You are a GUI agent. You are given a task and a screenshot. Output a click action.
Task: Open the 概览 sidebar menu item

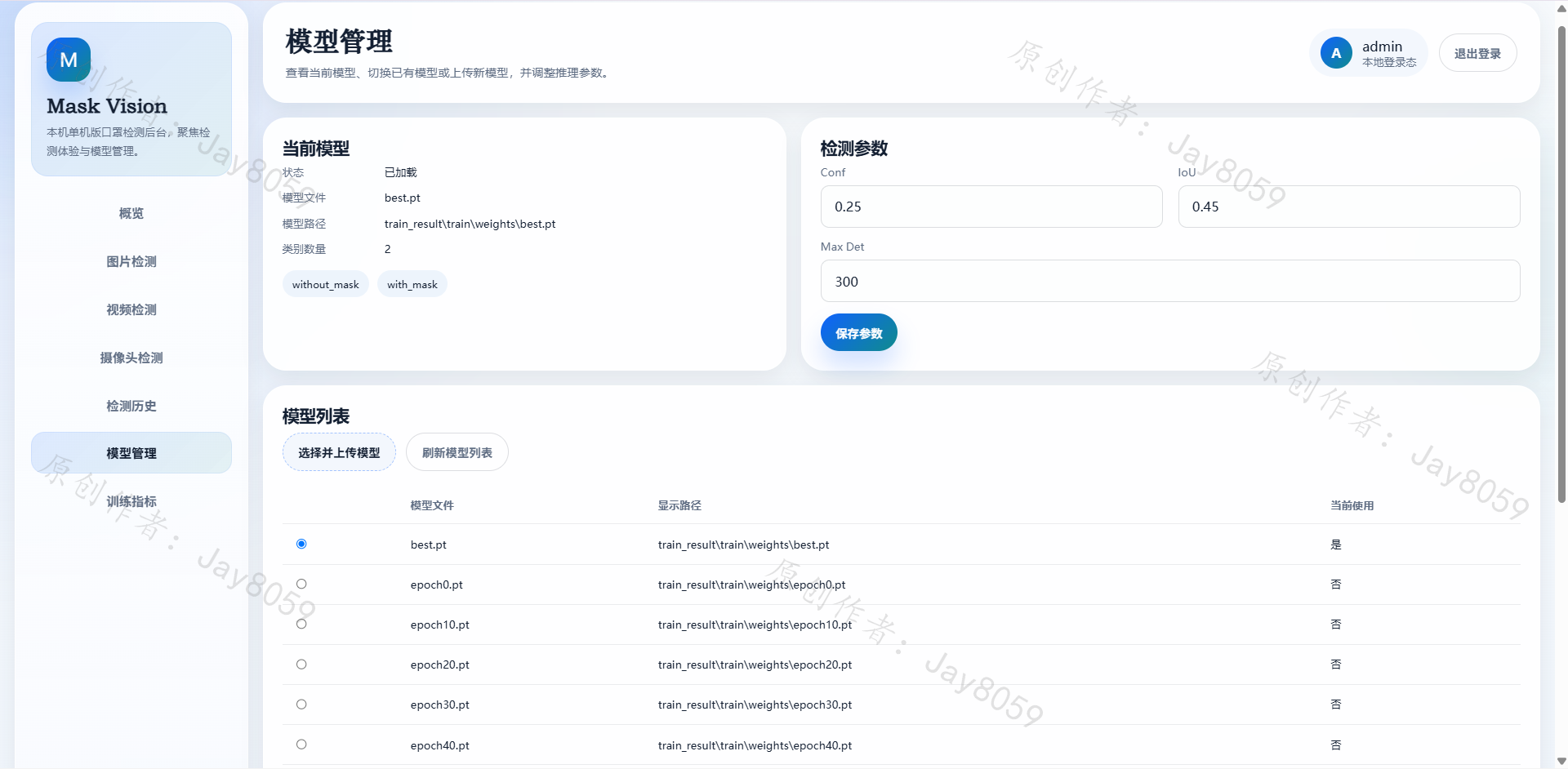131,213
